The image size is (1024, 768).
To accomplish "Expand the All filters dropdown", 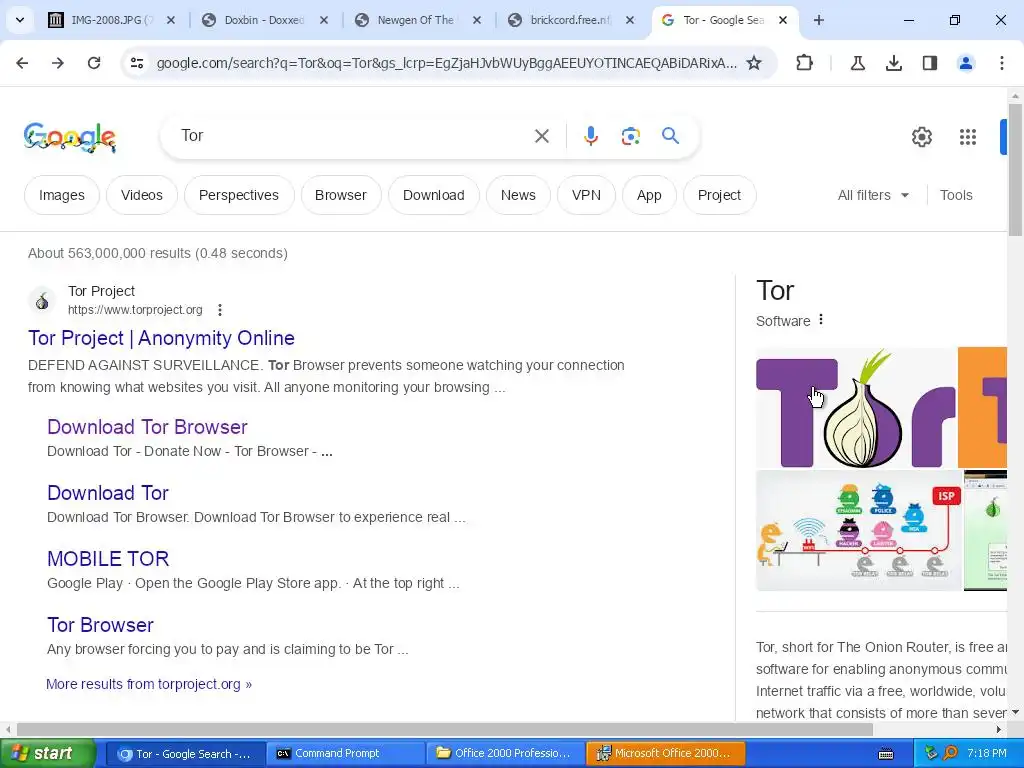I will coord(873,195).
